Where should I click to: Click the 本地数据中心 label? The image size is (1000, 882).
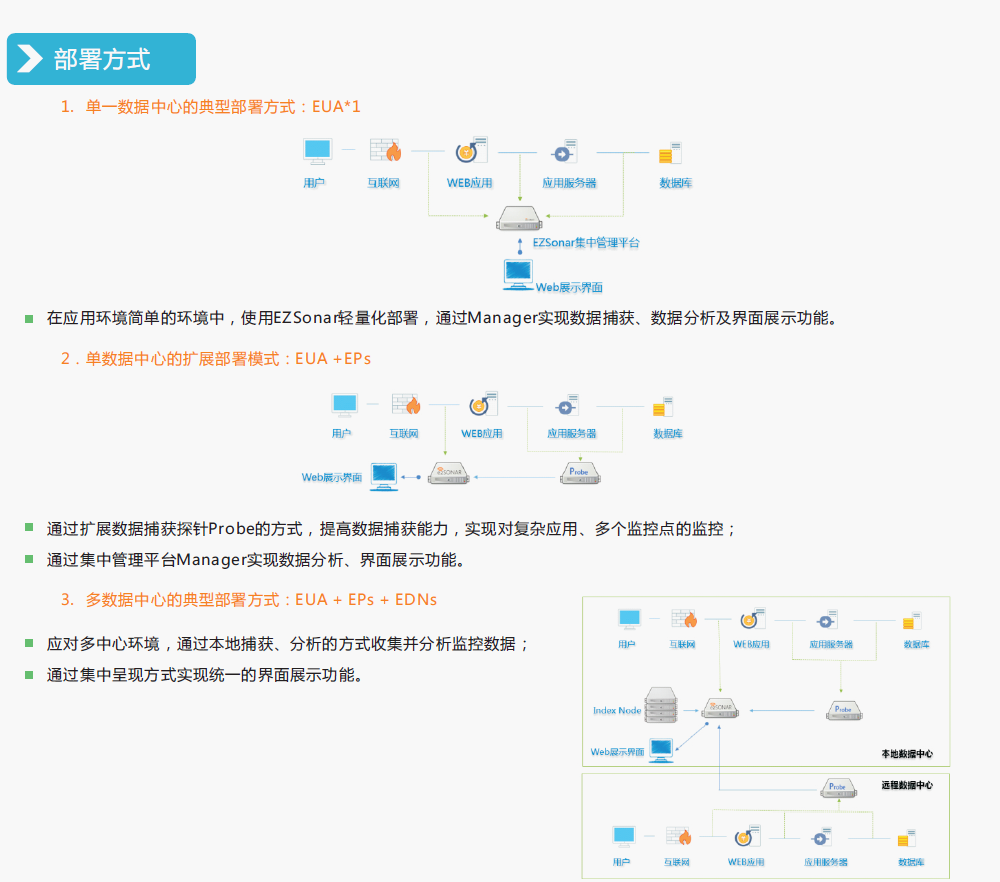[907, 754]
